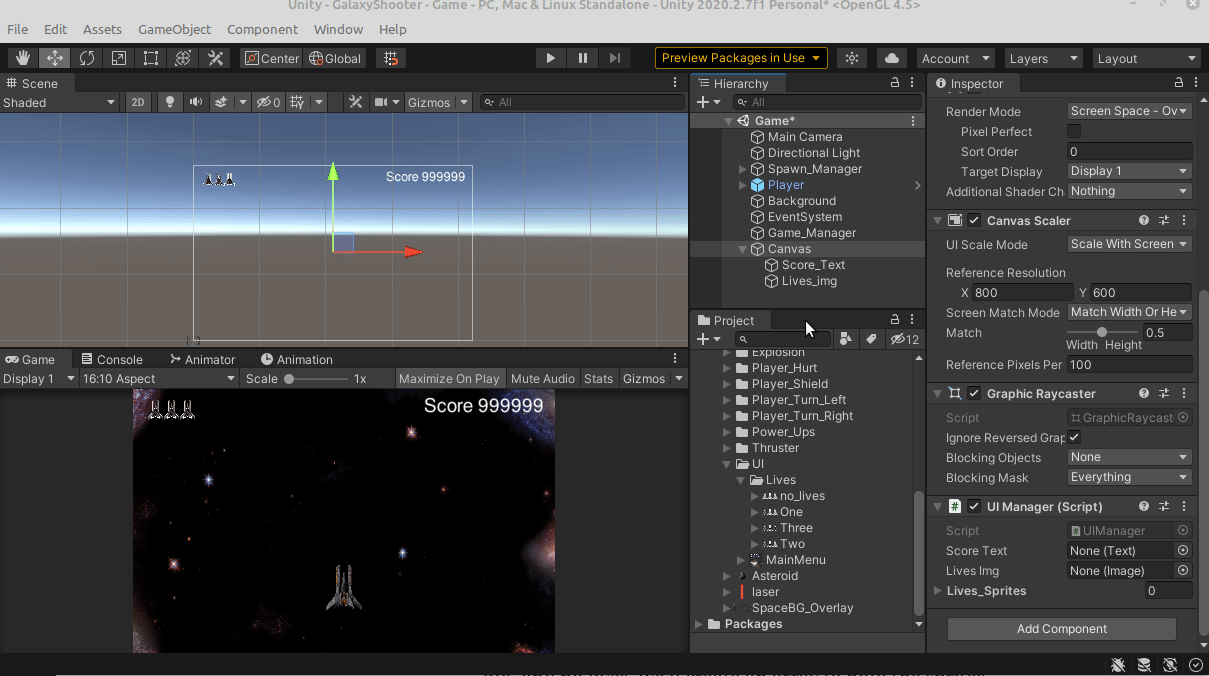Screen dimensions: 1209x676
Task: Toggle Global rotation button
Action: pyautogui.click(x=336, y=58)
